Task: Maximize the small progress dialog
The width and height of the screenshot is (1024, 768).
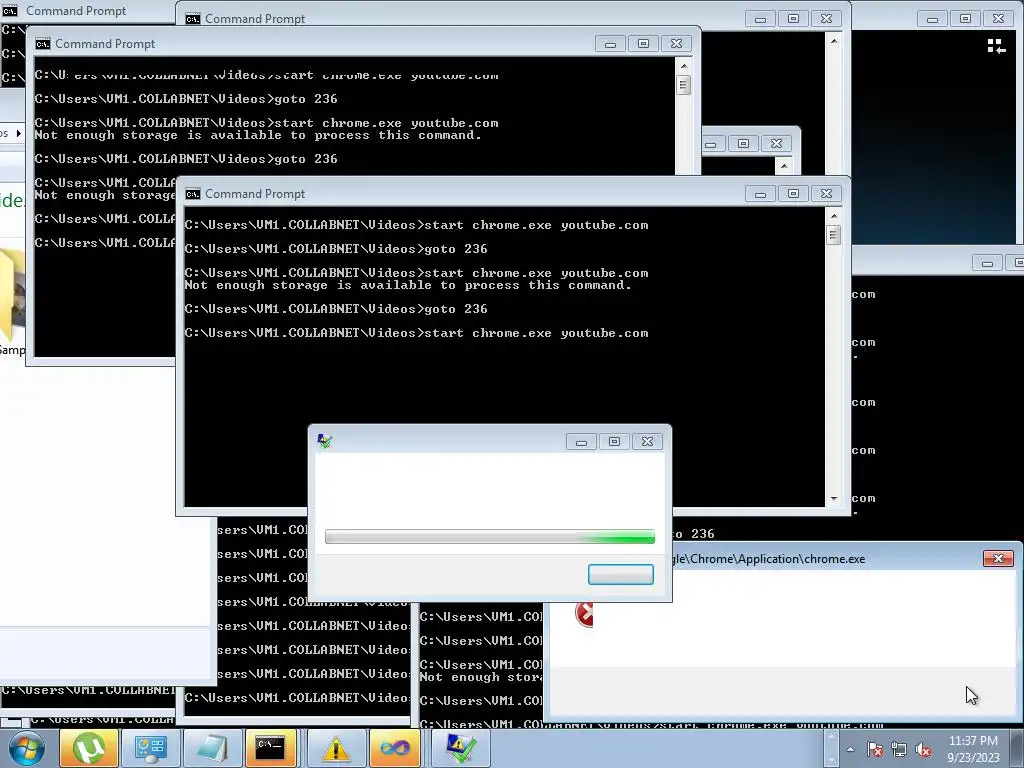Action: pos(614,441)
